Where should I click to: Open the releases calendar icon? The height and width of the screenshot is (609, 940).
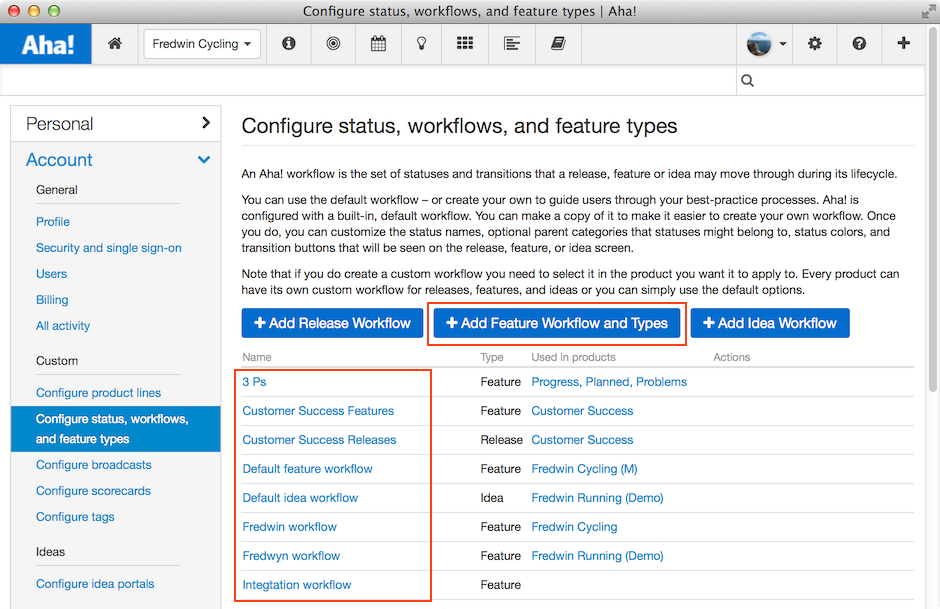tap(378, 44)
